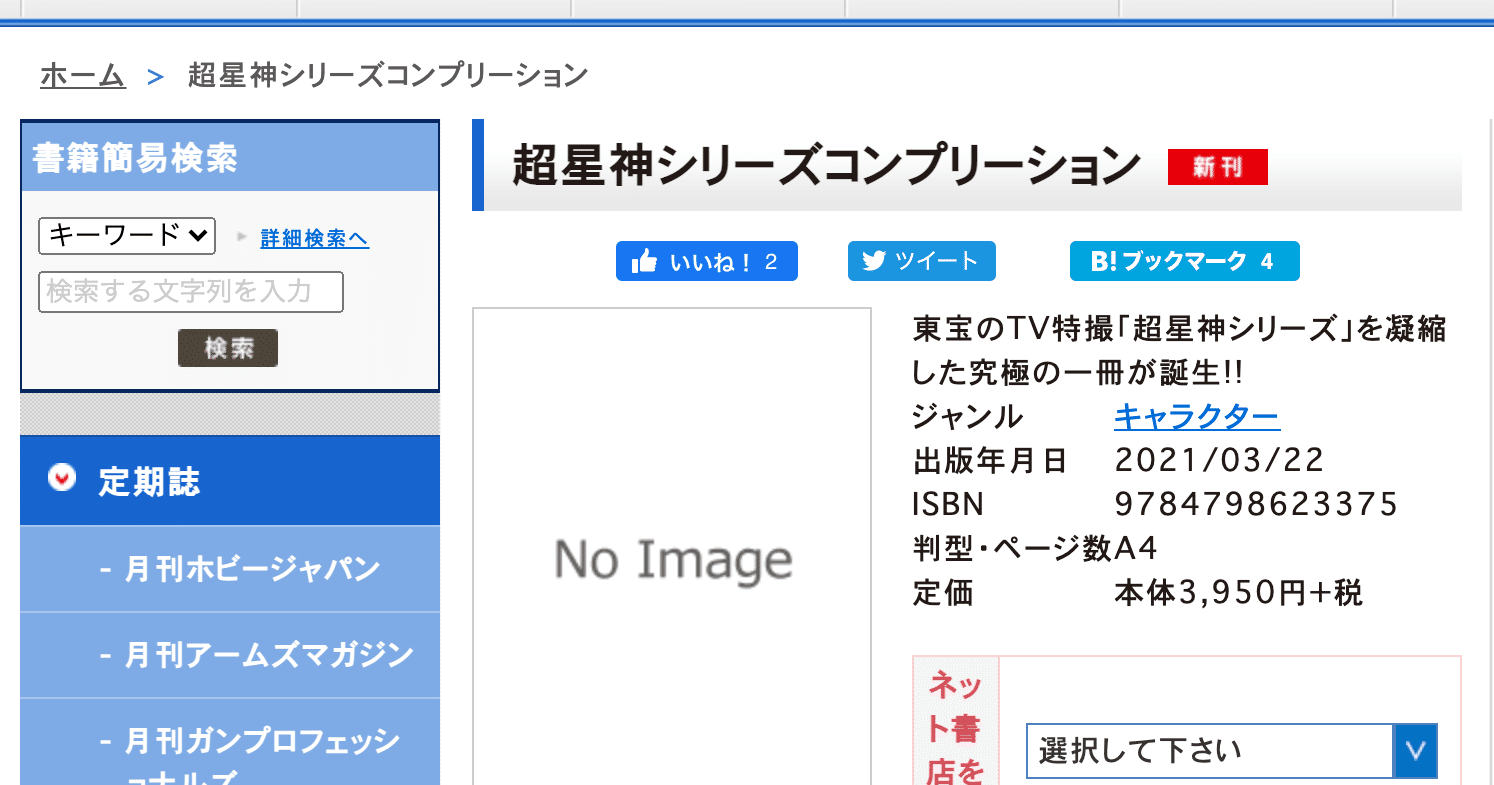Image resolution: width=1494 pixels, height=785 pixels.
Task: Open 月刊アームズマガジン menu item
Action: [x=230, y=655]
